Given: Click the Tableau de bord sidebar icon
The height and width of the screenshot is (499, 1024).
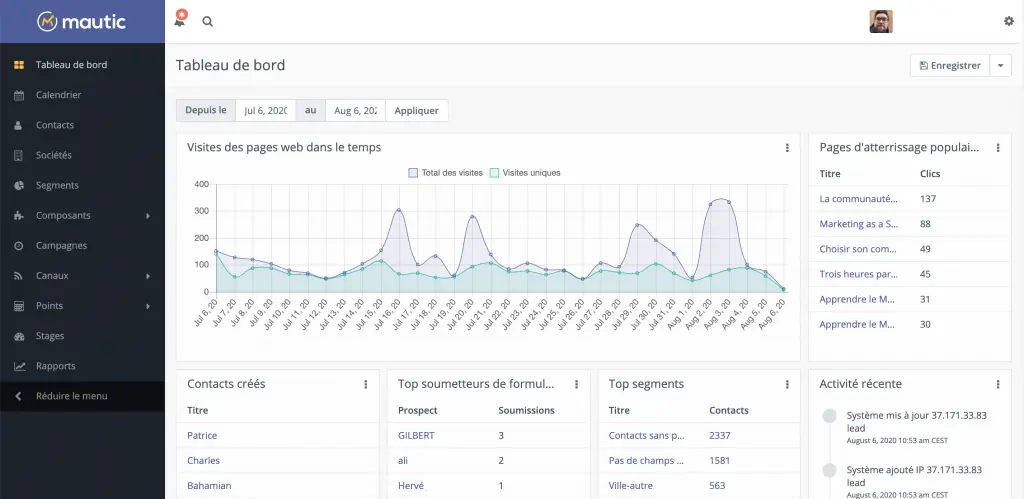Looking at the screenshot, I should coord(19,65).
